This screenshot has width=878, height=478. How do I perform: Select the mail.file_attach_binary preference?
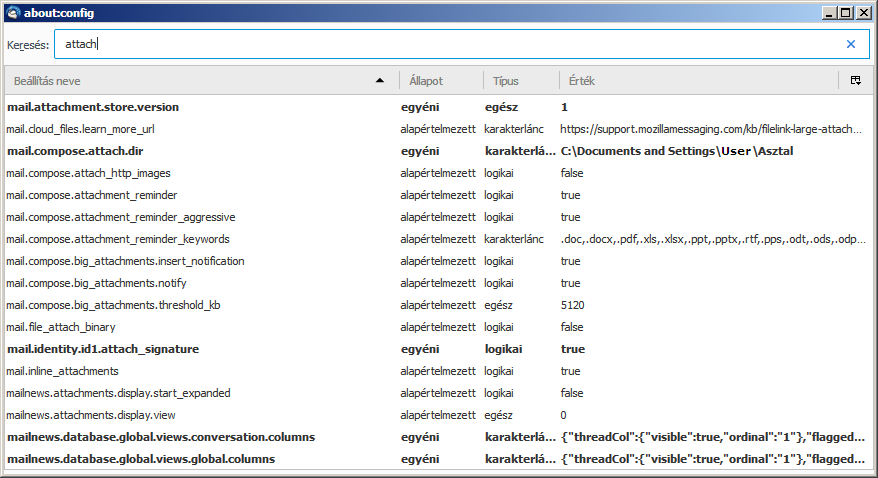[438, 327]
